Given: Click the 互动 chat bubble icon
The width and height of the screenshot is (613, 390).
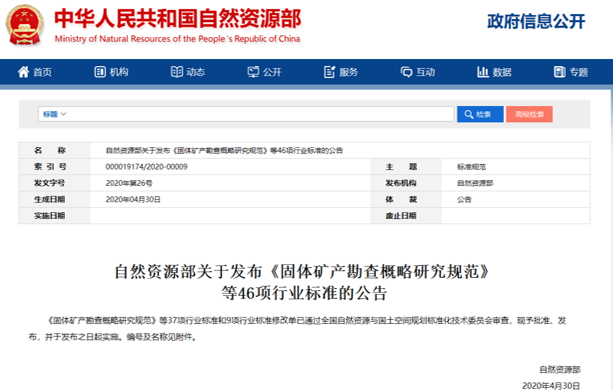Looking at the screenshot, I should click(x=407, y=72).
